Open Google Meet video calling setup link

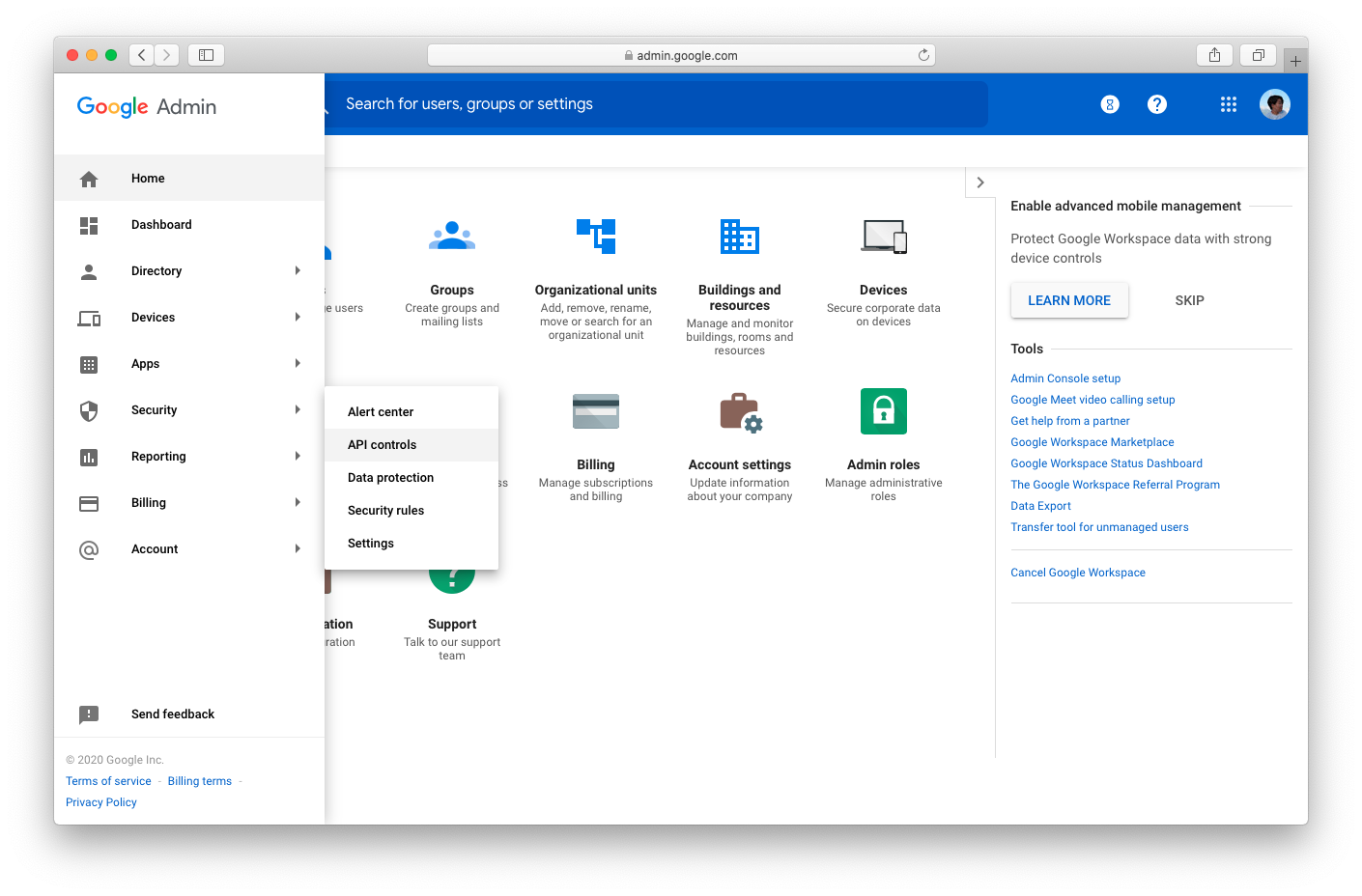pos(1092,400)
